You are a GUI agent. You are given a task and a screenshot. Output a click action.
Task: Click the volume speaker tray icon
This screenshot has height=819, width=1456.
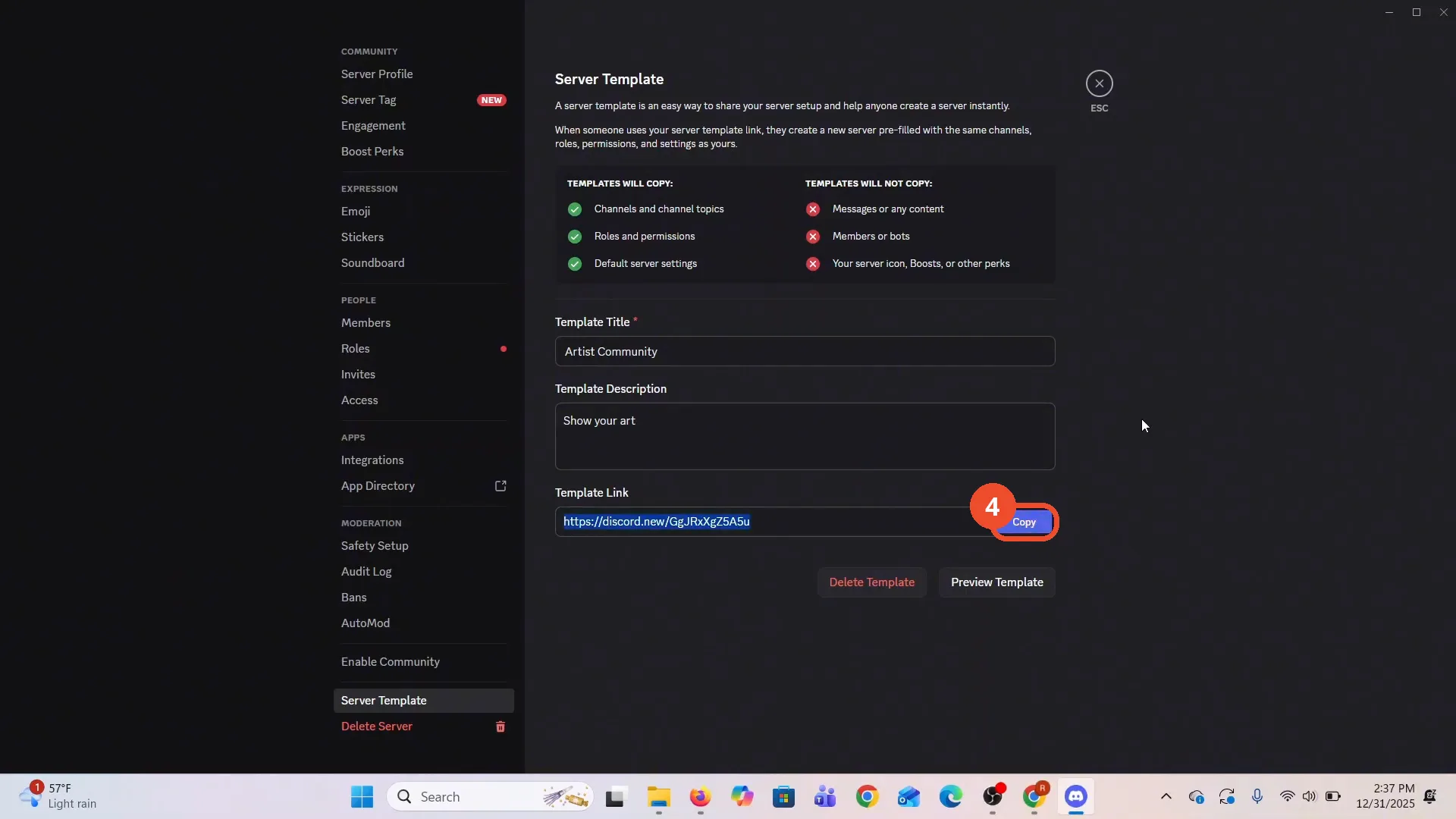(x=1310, y=796)
